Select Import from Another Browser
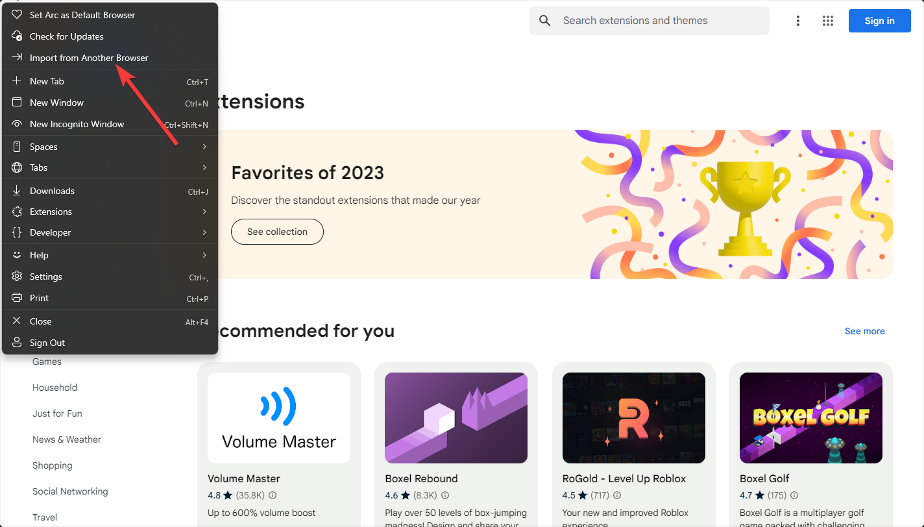 point(88,58)
